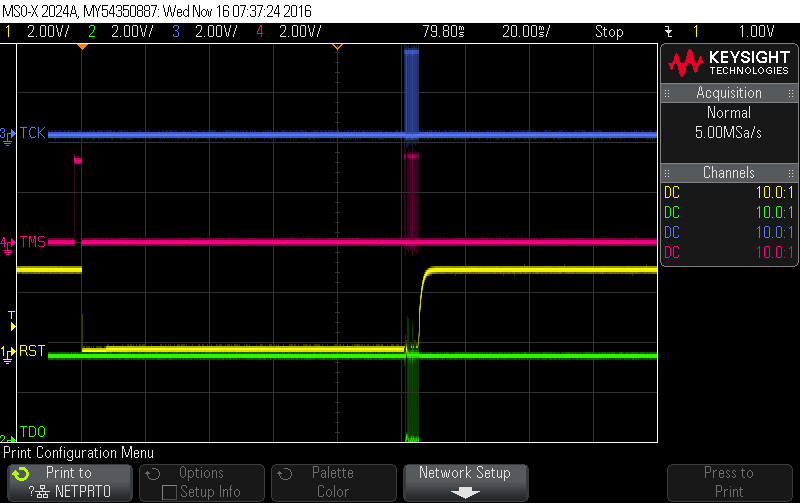This screenshot has width=800, height=503.
Task: Click the Keysight Technologies logo
Action: coord(729,63)
